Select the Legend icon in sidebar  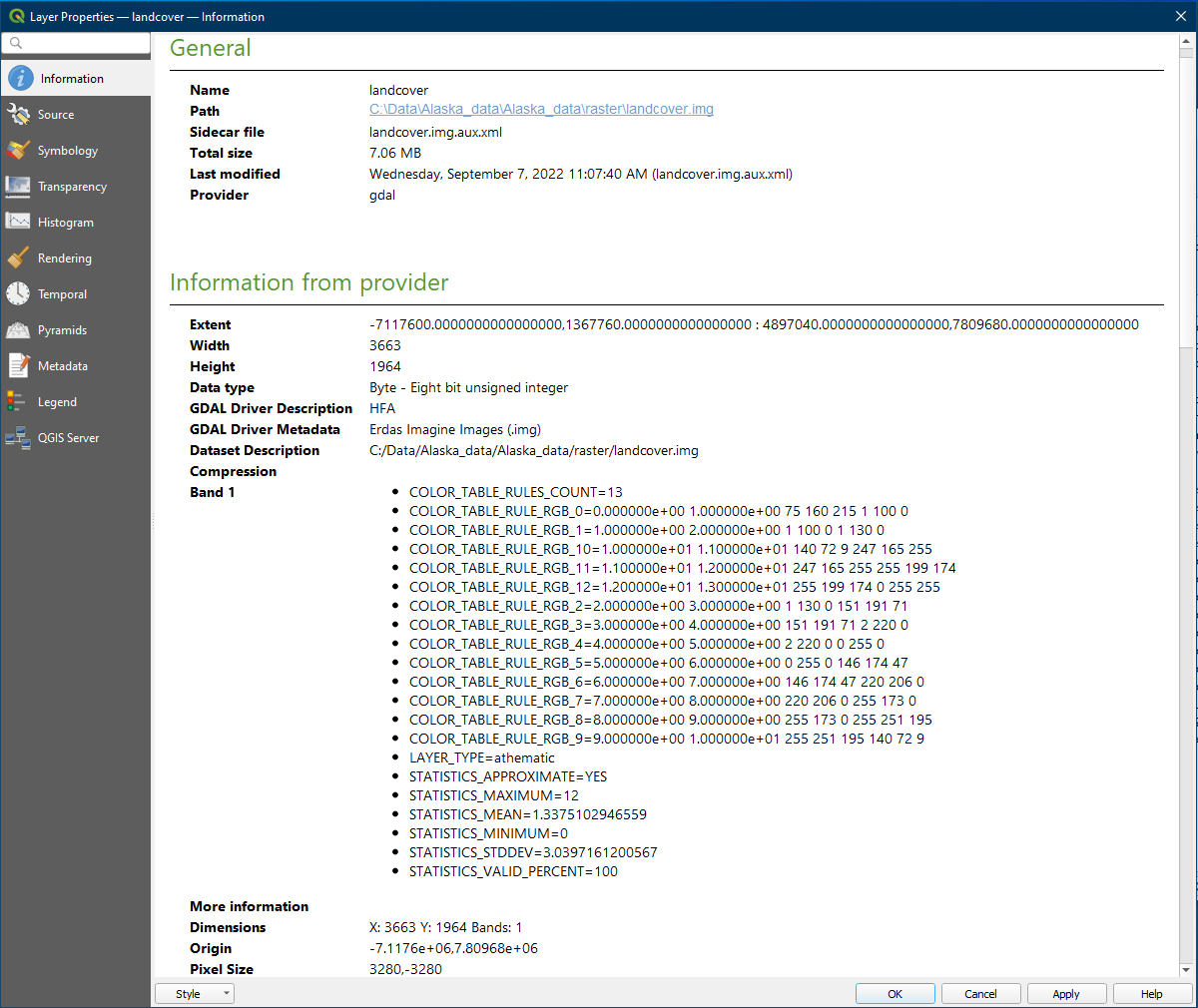[16, 402]
